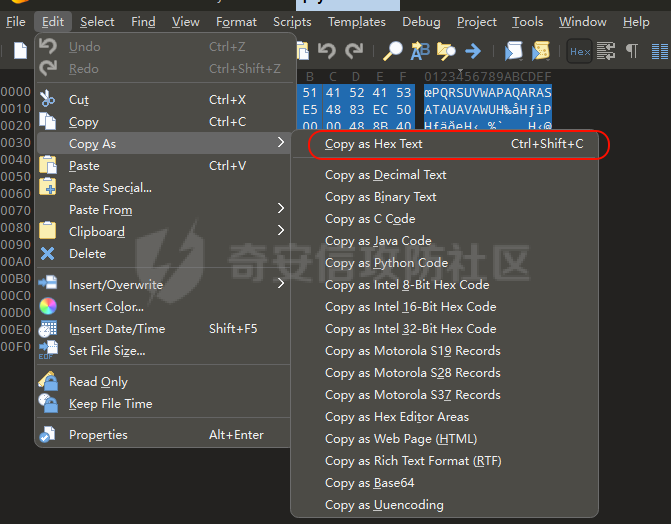The height and width of the screenshot is (524, 671).
Task: Toggle Read Only in Edit menu
Action: pos(98,382)
